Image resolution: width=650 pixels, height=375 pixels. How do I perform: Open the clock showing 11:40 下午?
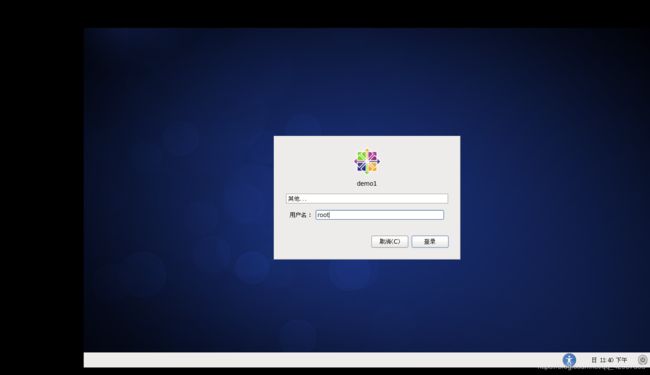tap(609, 360)
